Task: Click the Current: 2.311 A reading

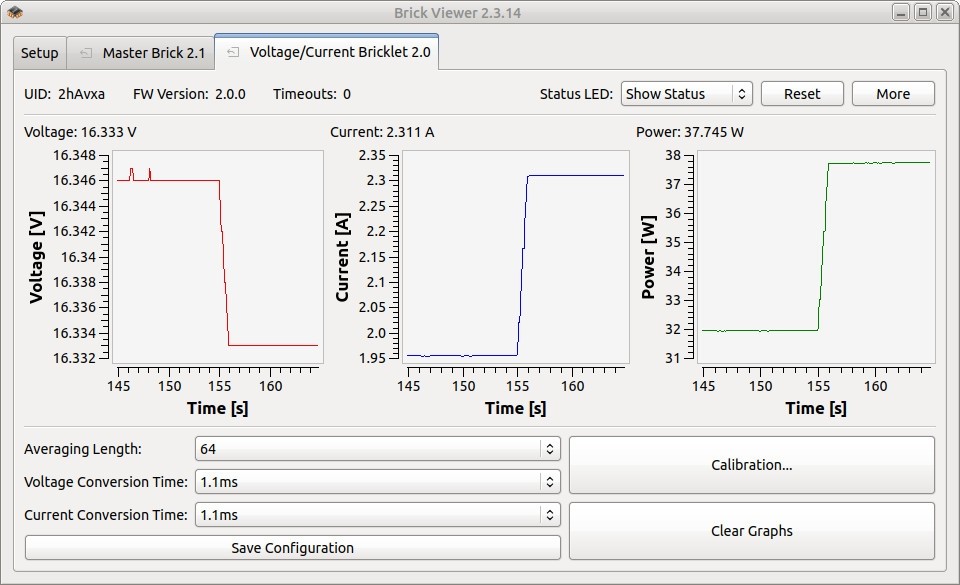Action: [x=382, y=132]
